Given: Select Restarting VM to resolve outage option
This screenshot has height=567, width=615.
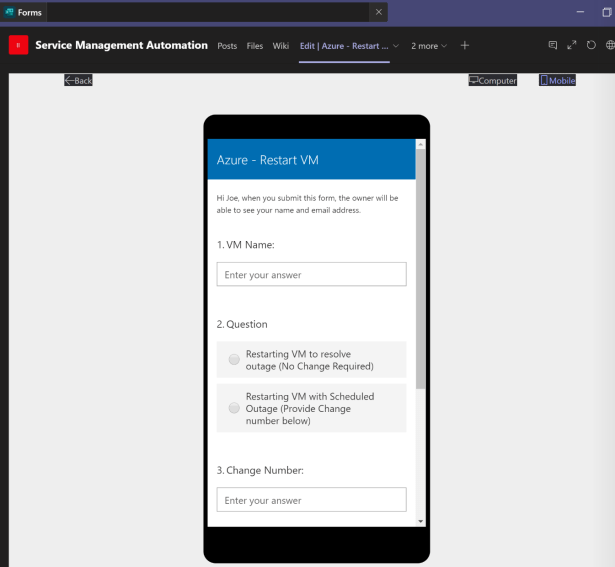Looking at the screenshot, I should click(311, 360).
